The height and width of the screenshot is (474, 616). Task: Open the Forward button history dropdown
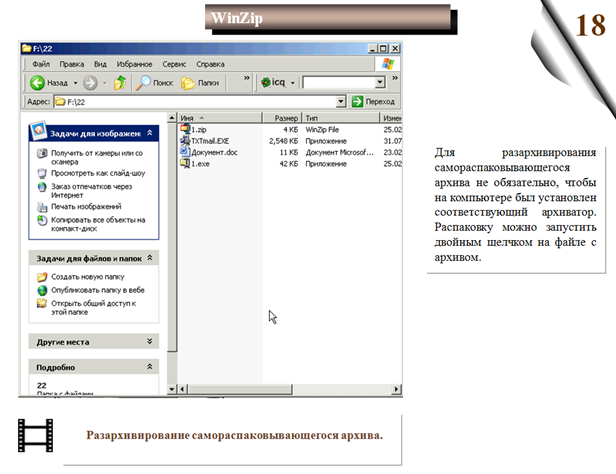tap(104, 83)
